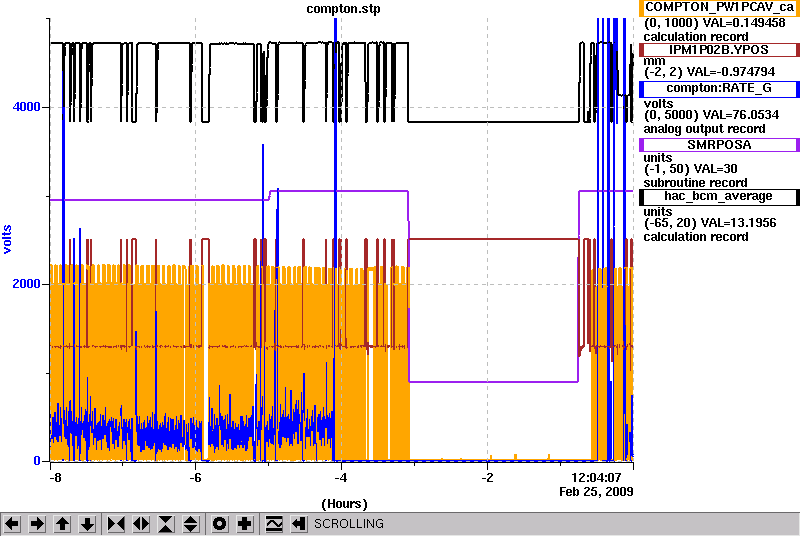Click the -8 x-axis tick label
The width and height of the screenshot is (800, 536).
[55, 478]
